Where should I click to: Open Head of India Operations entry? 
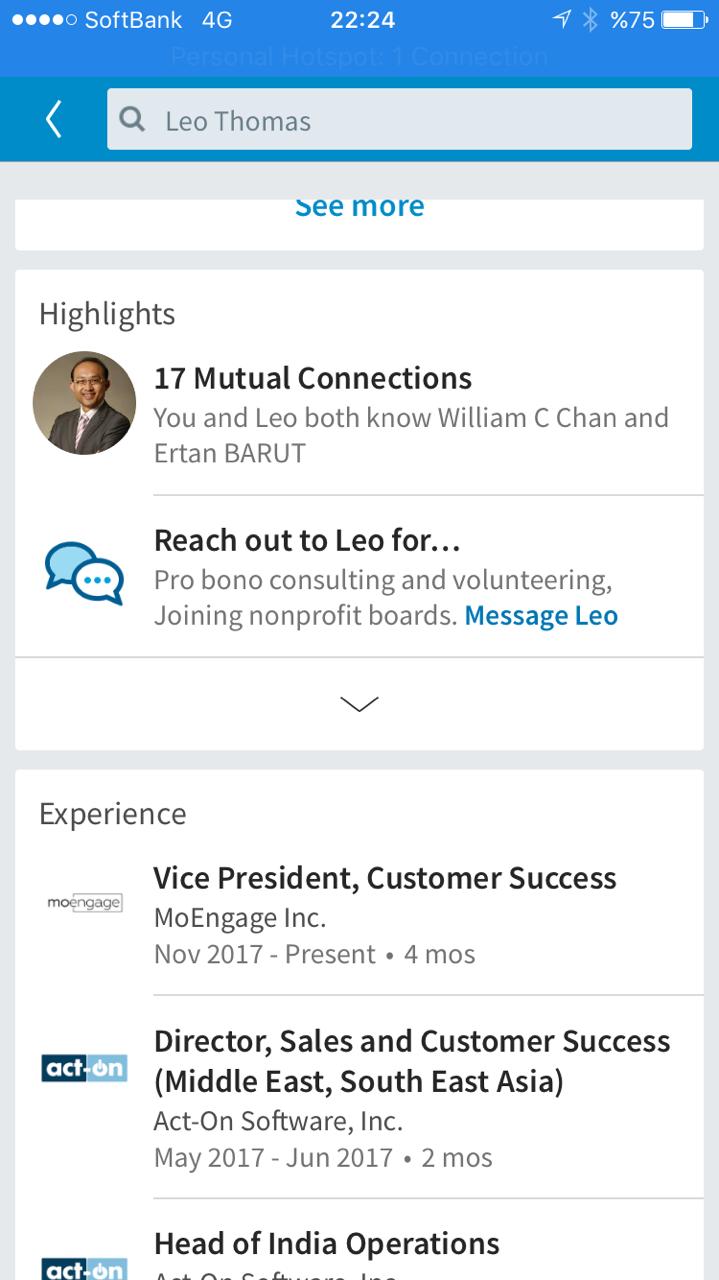click(x=326, y=1243)
